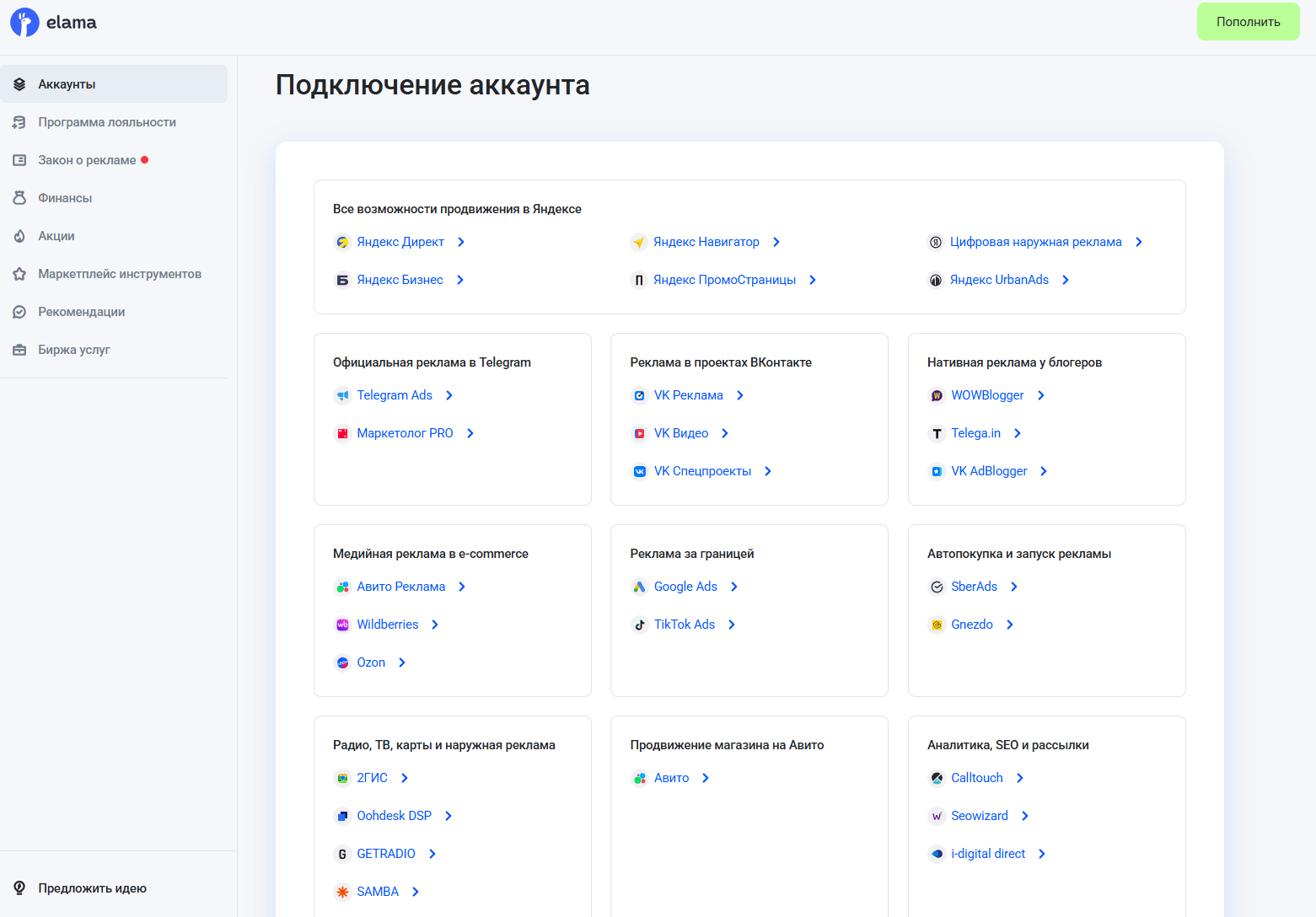Click the Ozon icon

click(x=342, y=662)
